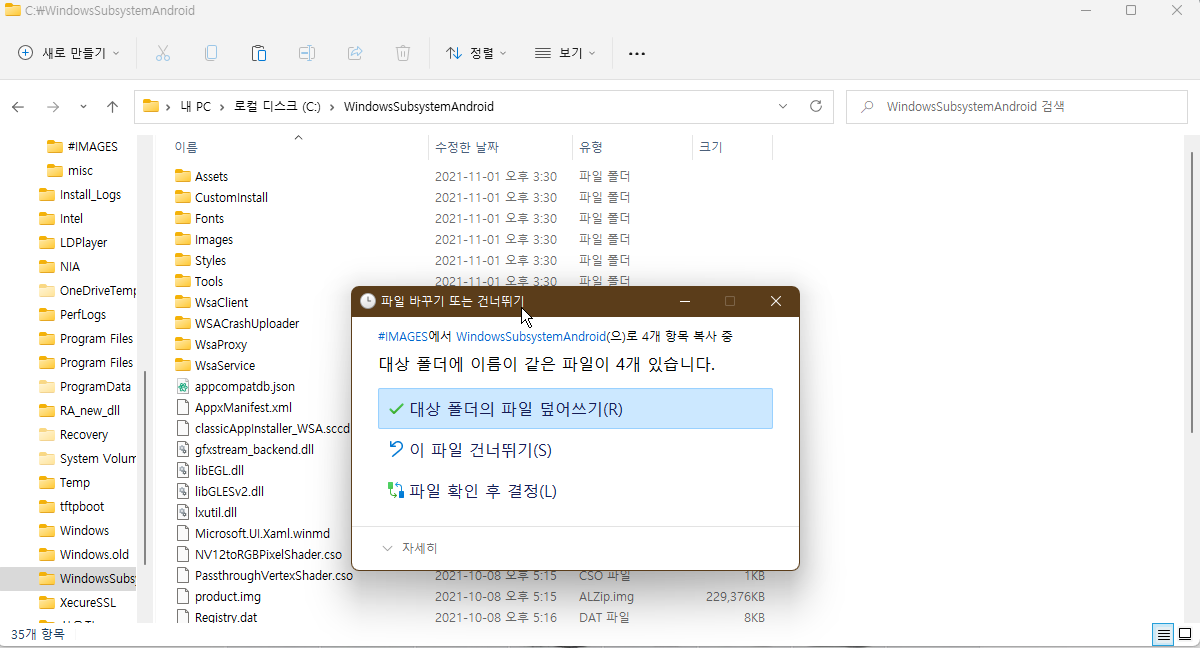Open the 새로 만들기 (New) dropdown
This screenshot has height=648, width=1200.
coord(68,53)
